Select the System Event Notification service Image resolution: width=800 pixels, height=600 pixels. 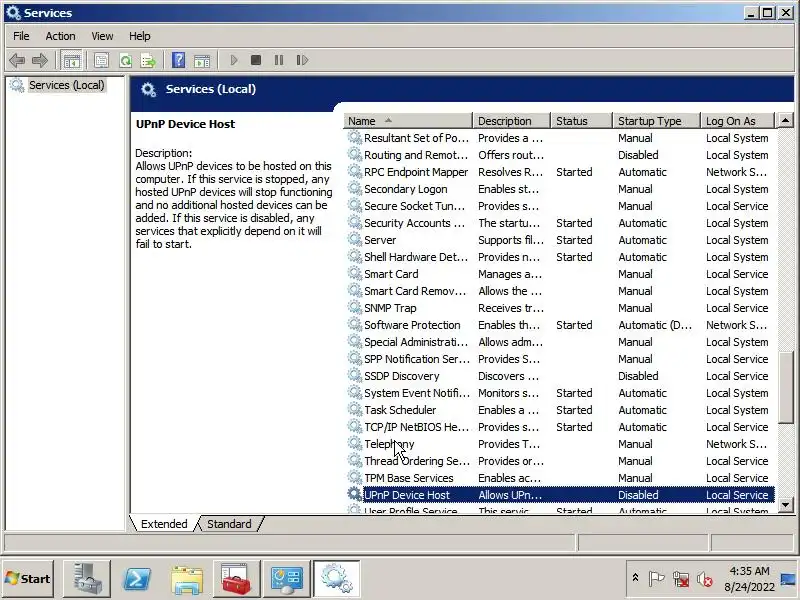click(559, 393)
